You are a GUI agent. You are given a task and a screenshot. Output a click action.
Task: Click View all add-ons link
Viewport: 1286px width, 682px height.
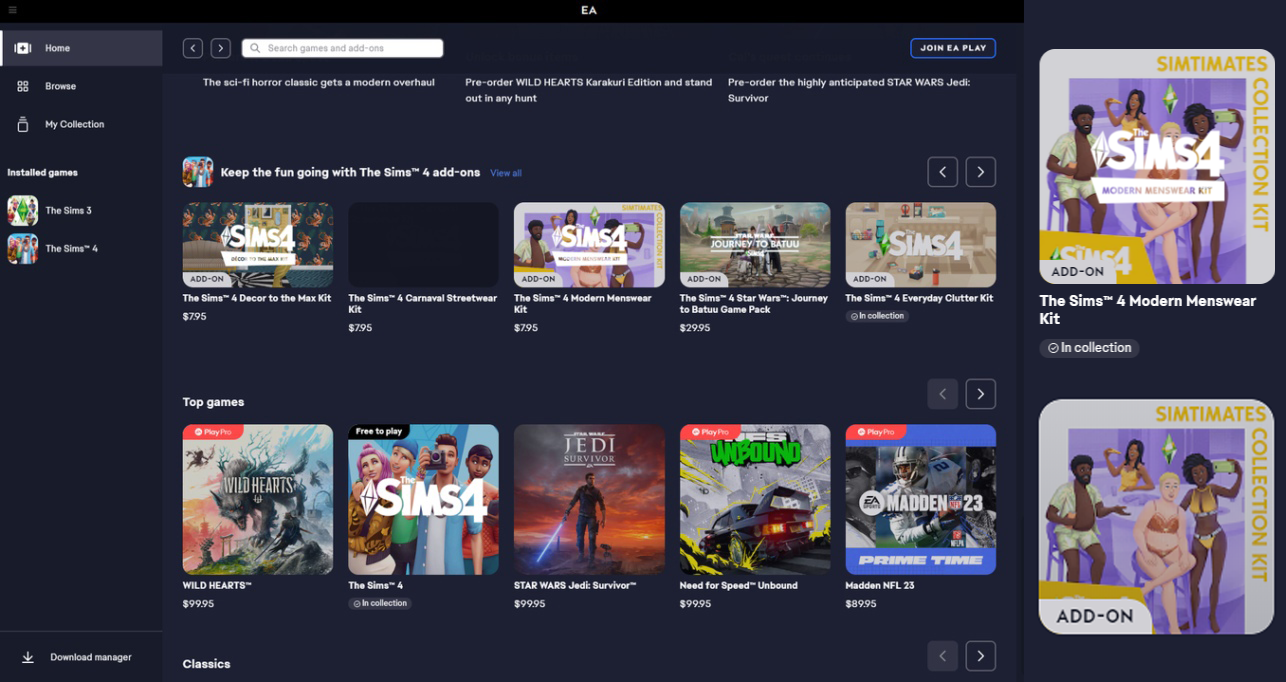pyautogui.click(x=505, y=173)
